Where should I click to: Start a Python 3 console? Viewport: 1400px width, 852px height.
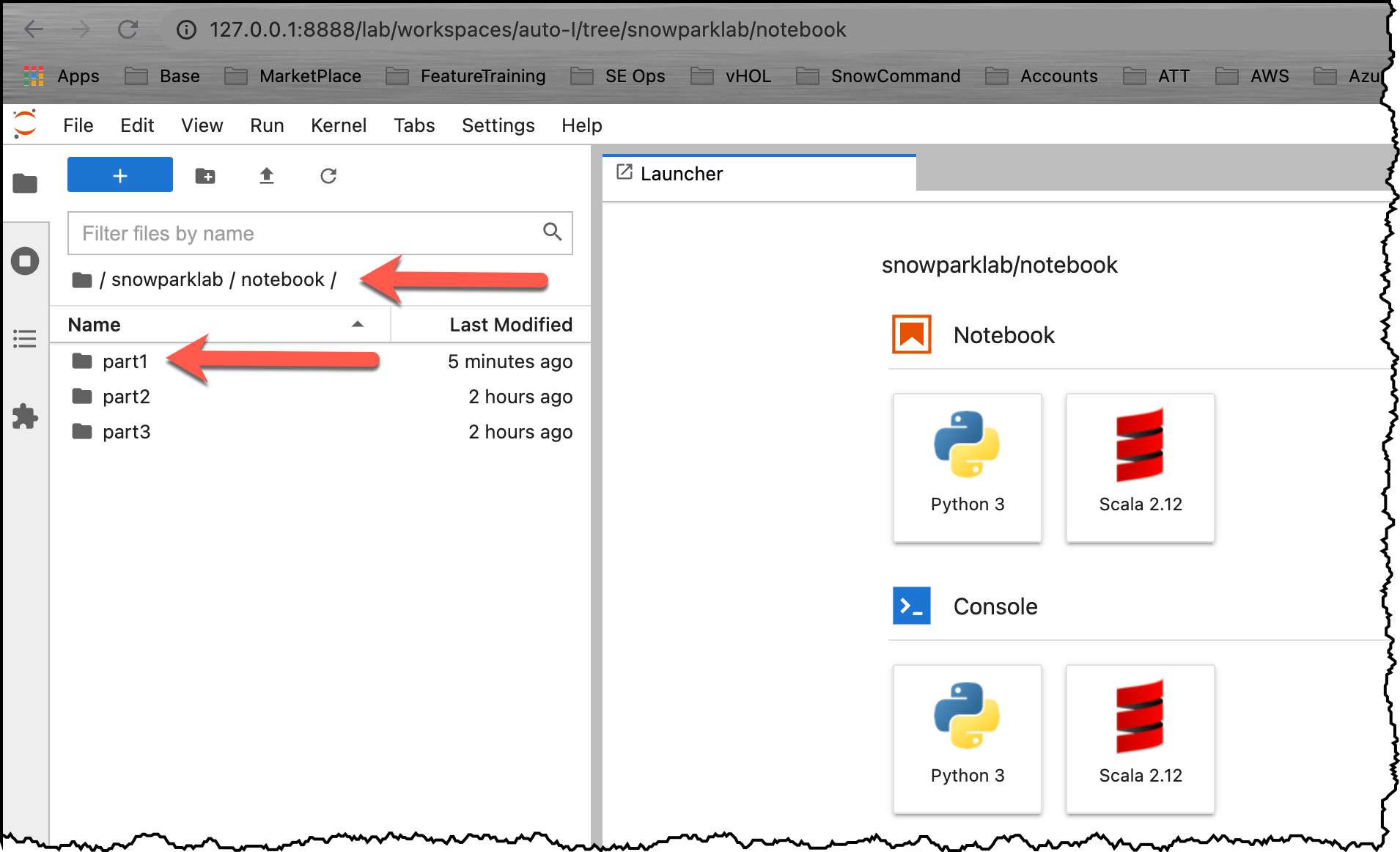pyautogui.click(x=968, y=739)
